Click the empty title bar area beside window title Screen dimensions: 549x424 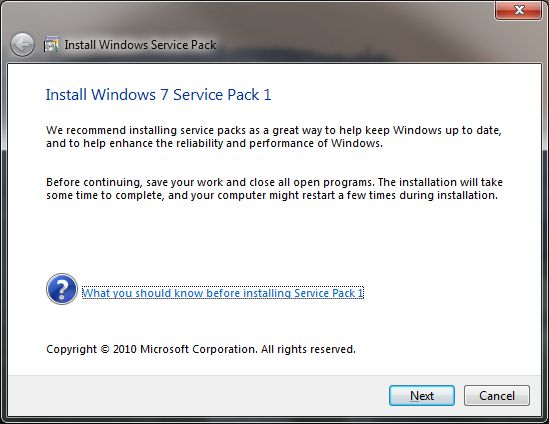tap(350, 45)
